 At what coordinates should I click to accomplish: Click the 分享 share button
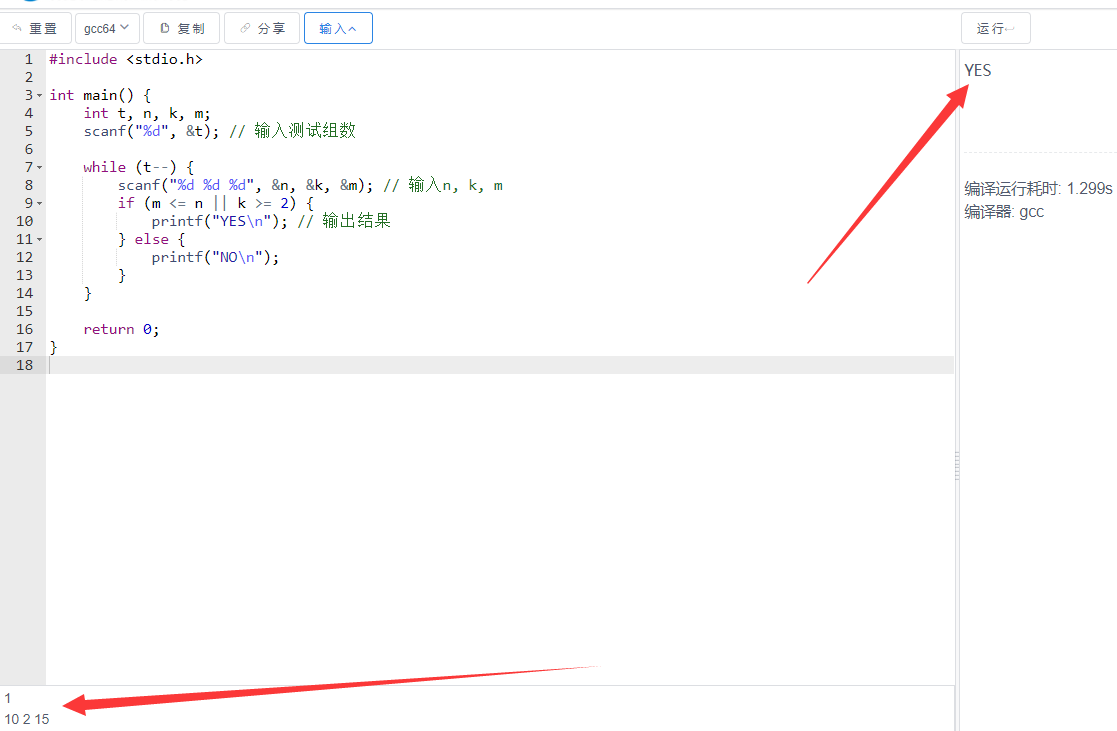pos(262,28)
